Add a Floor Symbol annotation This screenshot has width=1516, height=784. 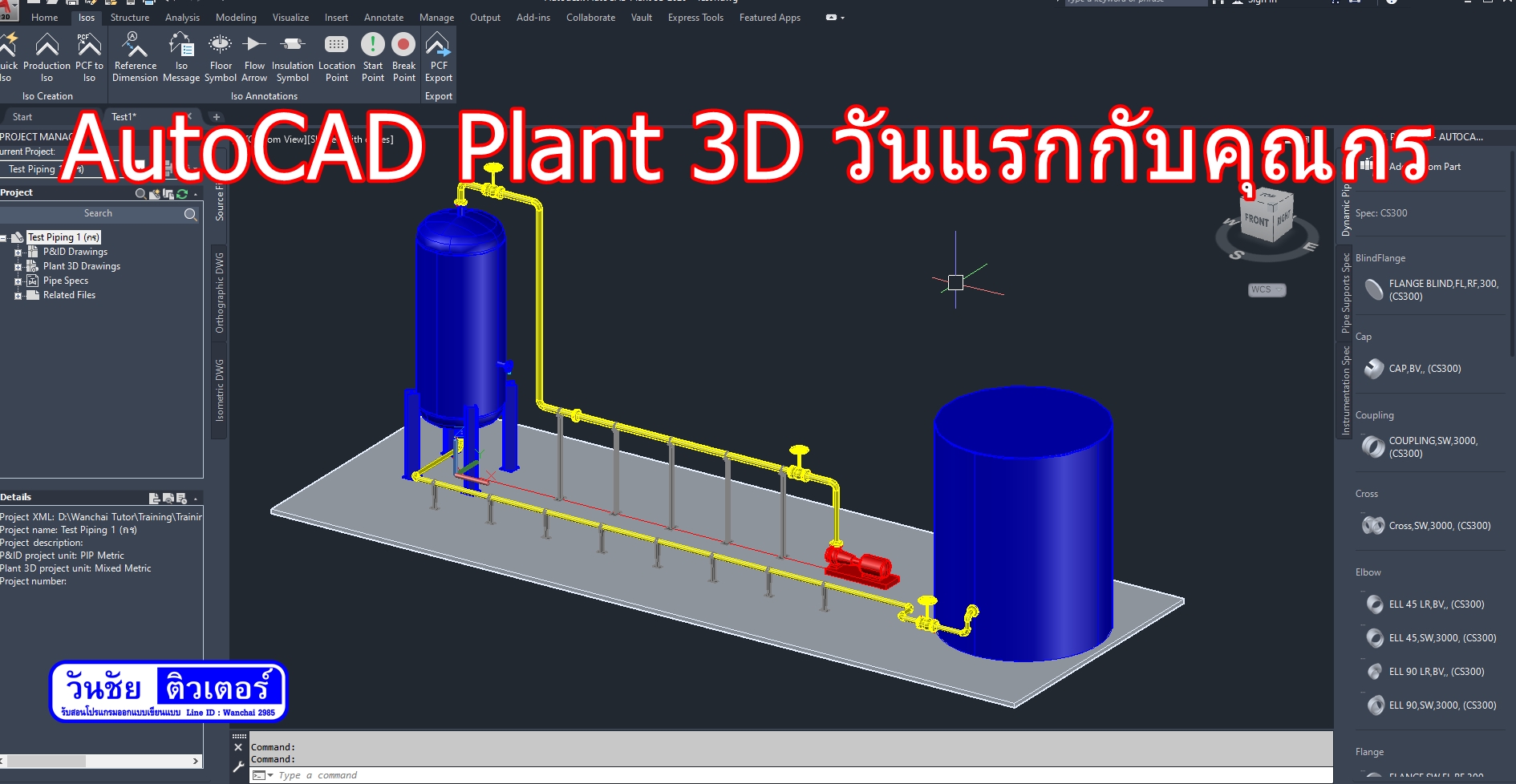tap(221, 57)
